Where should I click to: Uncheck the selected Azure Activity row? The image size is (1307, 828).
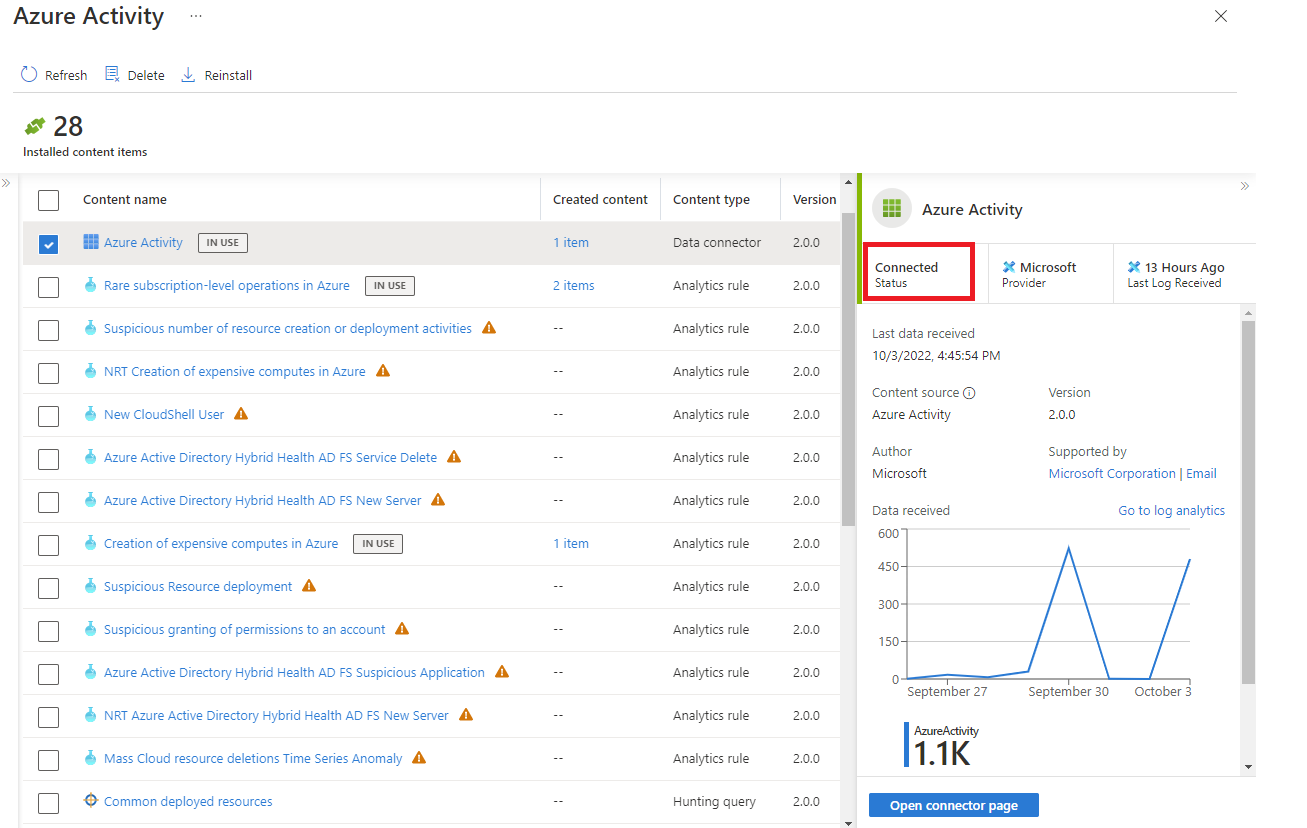coord(48,243)
